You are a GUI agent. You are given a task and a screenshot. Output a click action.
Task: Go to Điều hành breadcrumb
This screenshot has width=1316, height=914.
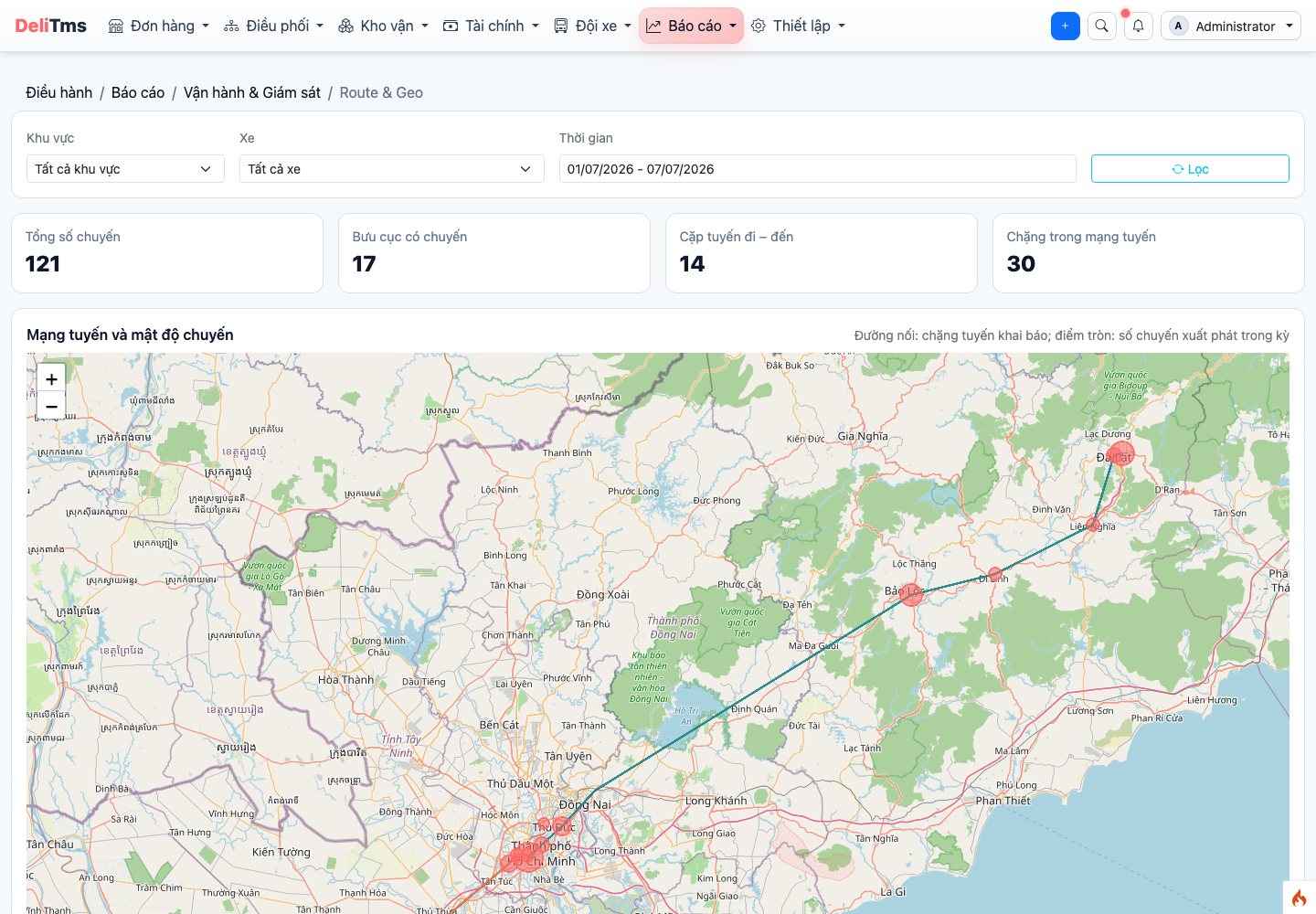click(x=59, y=92)
